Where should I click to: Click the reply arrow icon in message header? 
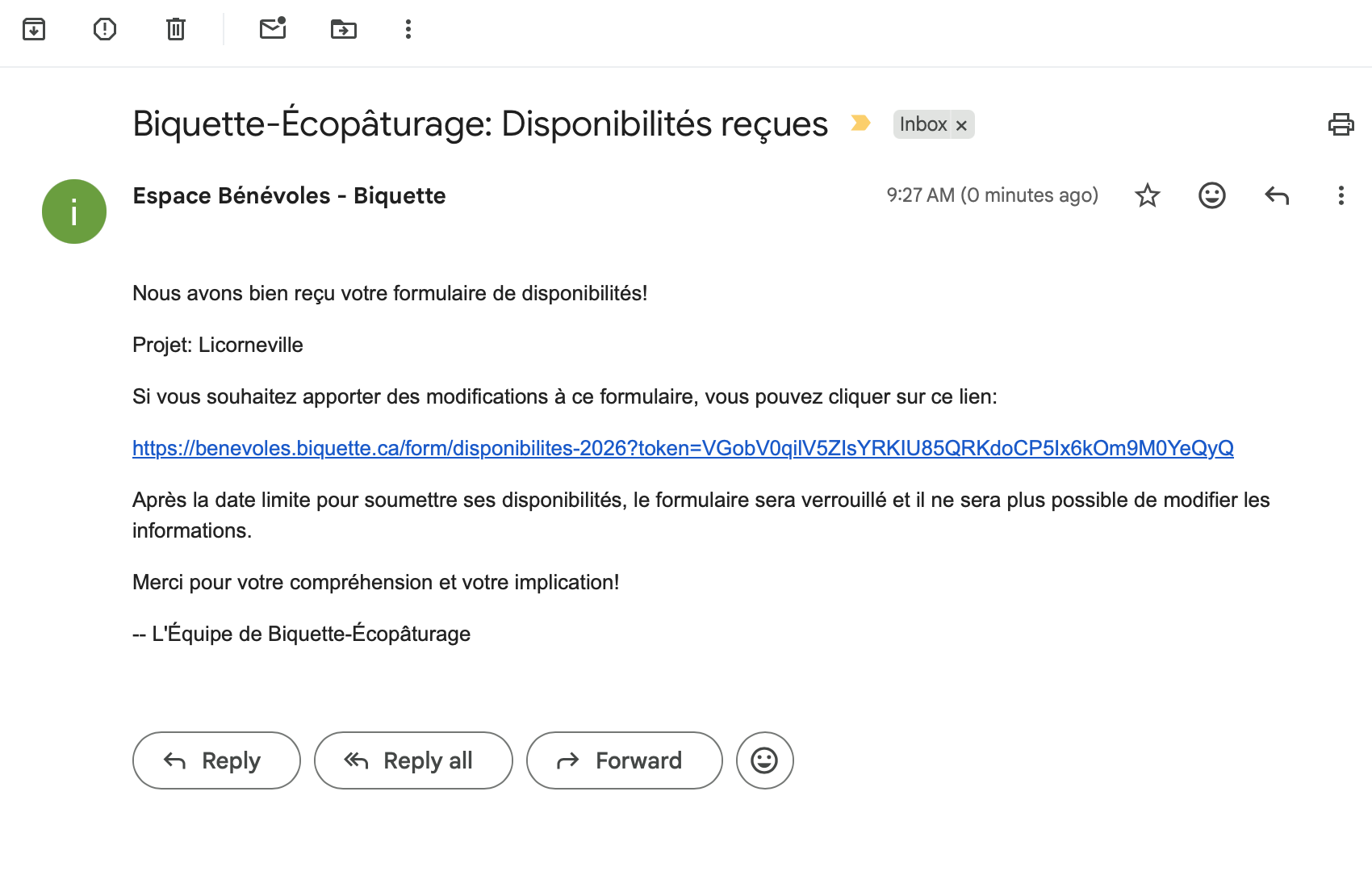point(1276,195)
